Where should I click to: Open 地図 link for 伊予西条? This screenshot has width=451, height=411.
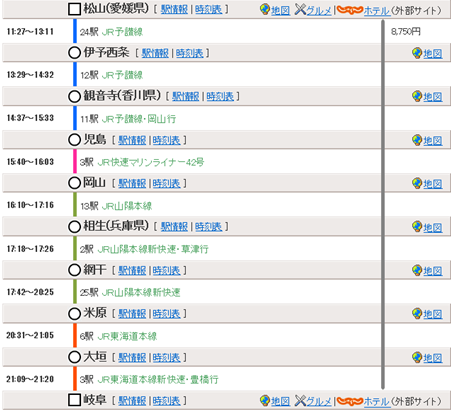[433, 54]
